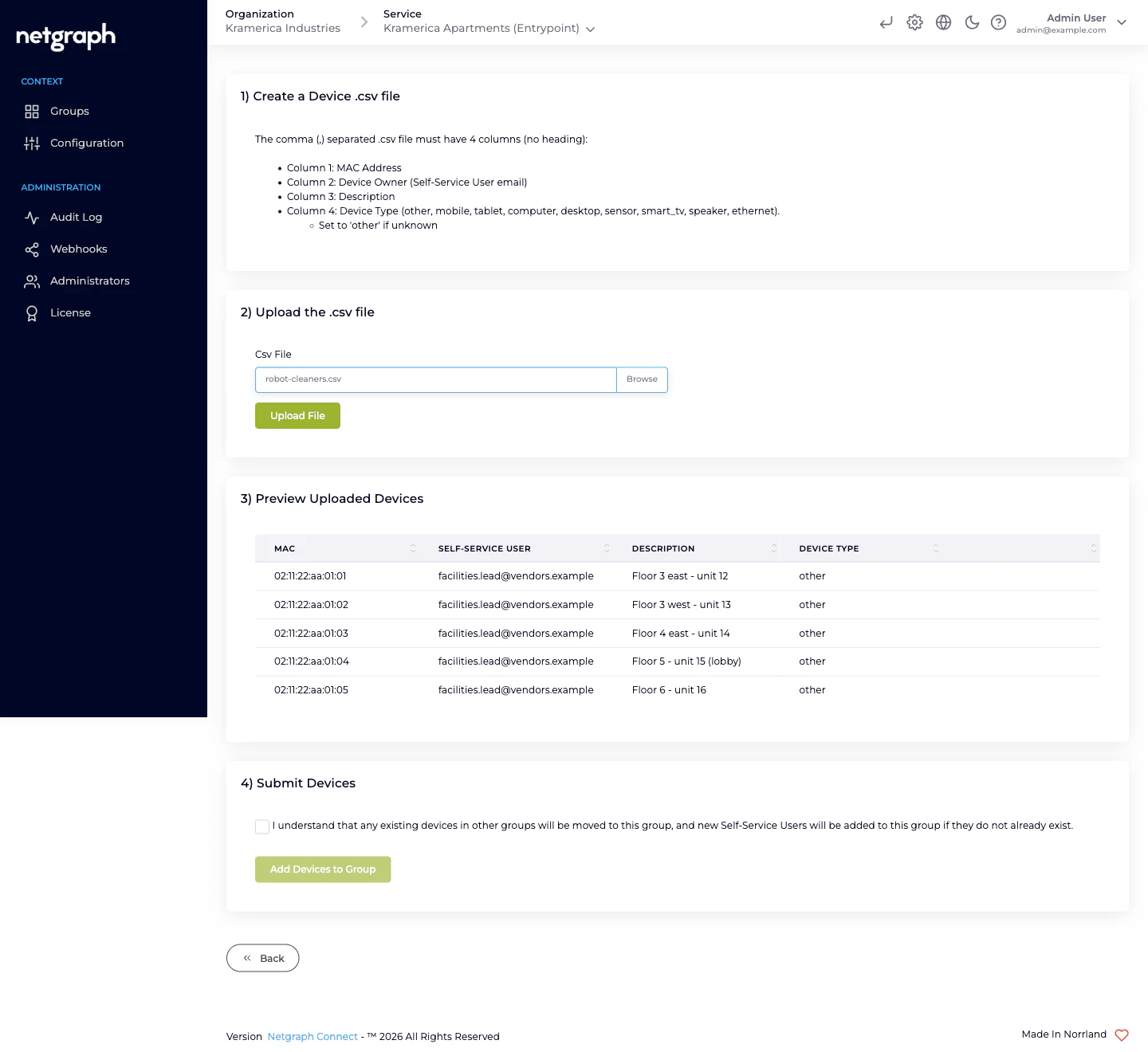Expand the Admin User account dropdown
The image size is (1148, 1052).
(x=1122, y=23)
